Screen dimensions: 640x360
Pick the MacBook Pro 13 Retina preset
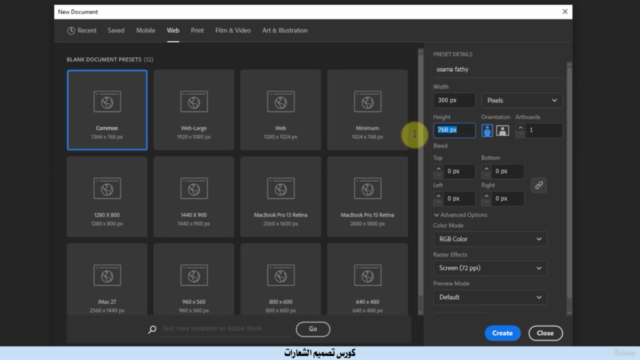[281, 197]
